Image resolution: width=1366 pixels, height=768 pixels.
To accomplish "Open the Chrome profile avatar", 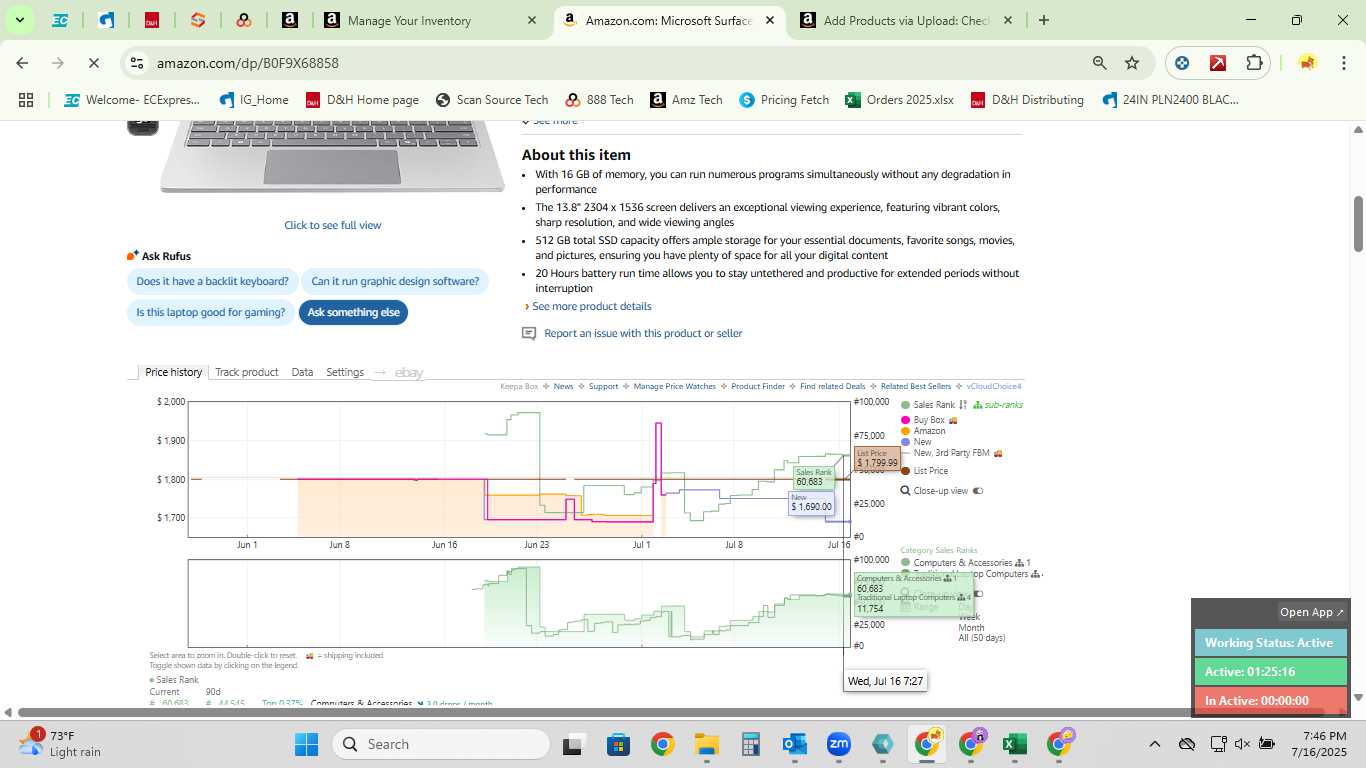I will pyautogui.click(x=1307, y=63).
